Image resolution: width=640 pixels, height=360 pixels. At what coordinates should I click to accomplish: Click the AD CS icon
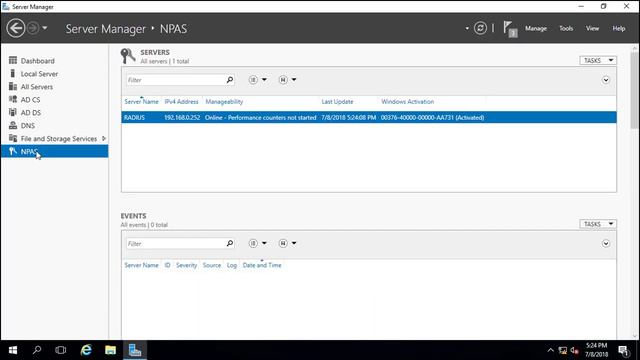pos(13,99)
